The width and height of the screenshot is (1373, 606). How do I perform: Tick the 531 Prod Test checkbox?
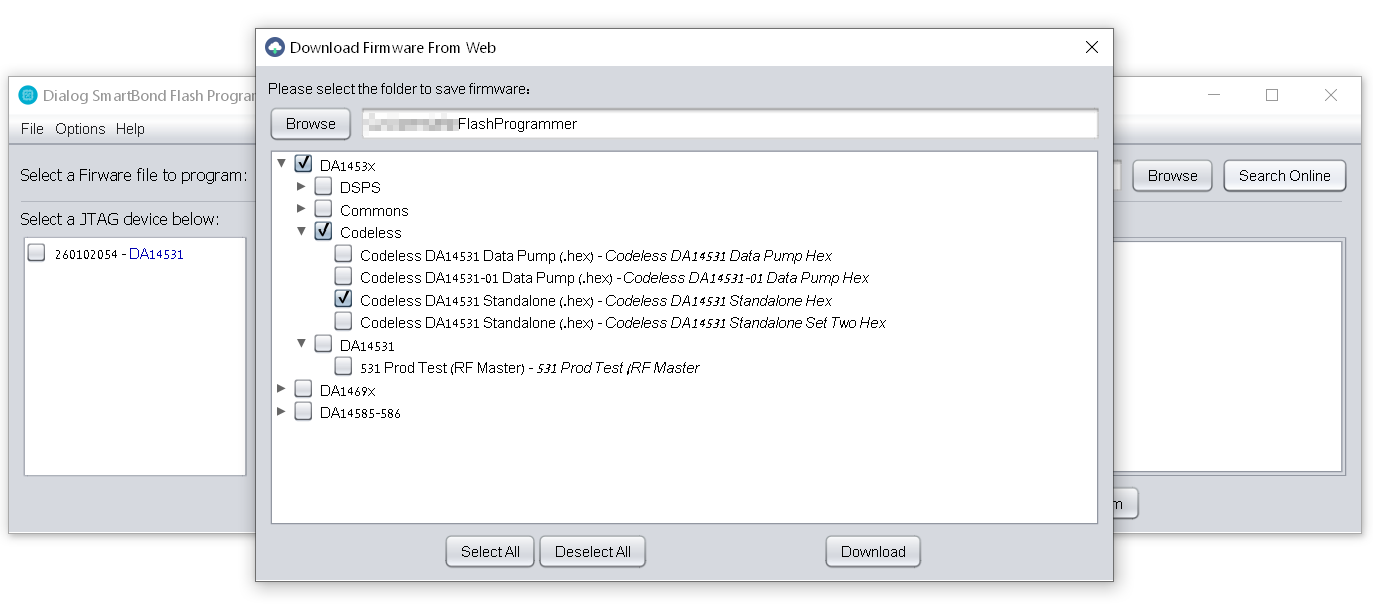(x=343, y=366)
